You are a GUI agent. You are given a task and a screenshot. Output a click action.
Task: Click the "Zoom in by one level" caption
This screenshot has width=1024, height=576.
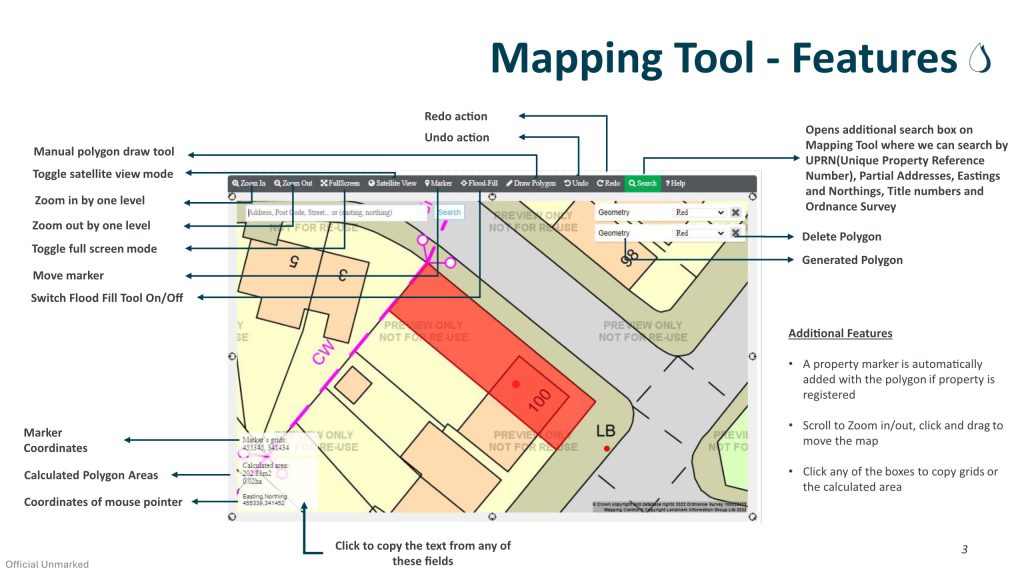click(89, 200)
